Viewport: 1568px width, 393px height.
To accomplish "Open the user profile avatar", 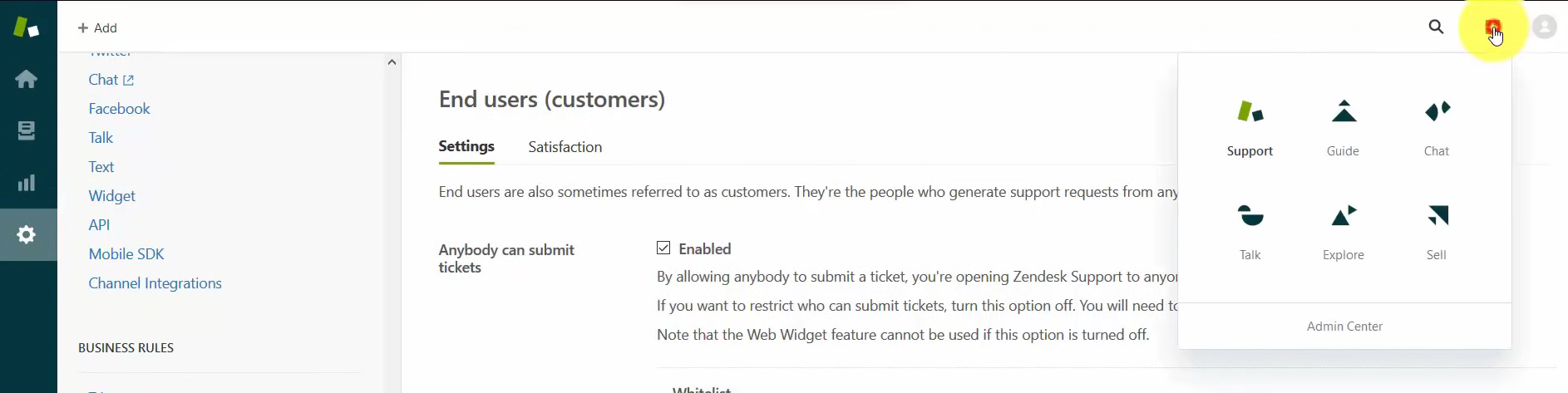I will [x=1545, y=27].
